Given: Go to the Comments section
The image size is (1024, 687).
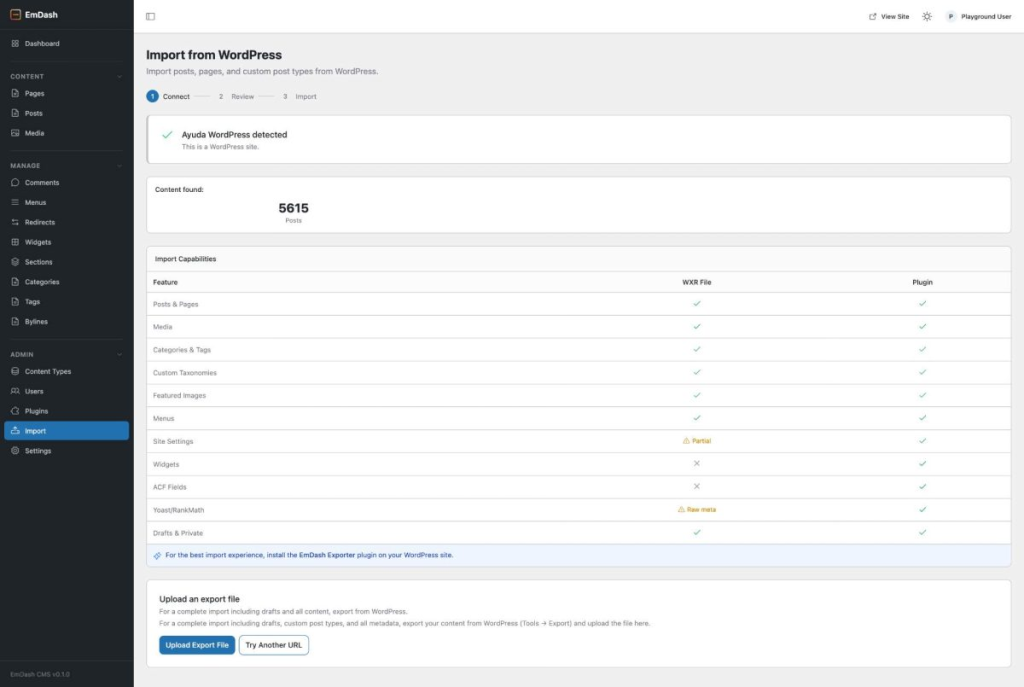Looking at the screenshot, I should tap(41, 183).
